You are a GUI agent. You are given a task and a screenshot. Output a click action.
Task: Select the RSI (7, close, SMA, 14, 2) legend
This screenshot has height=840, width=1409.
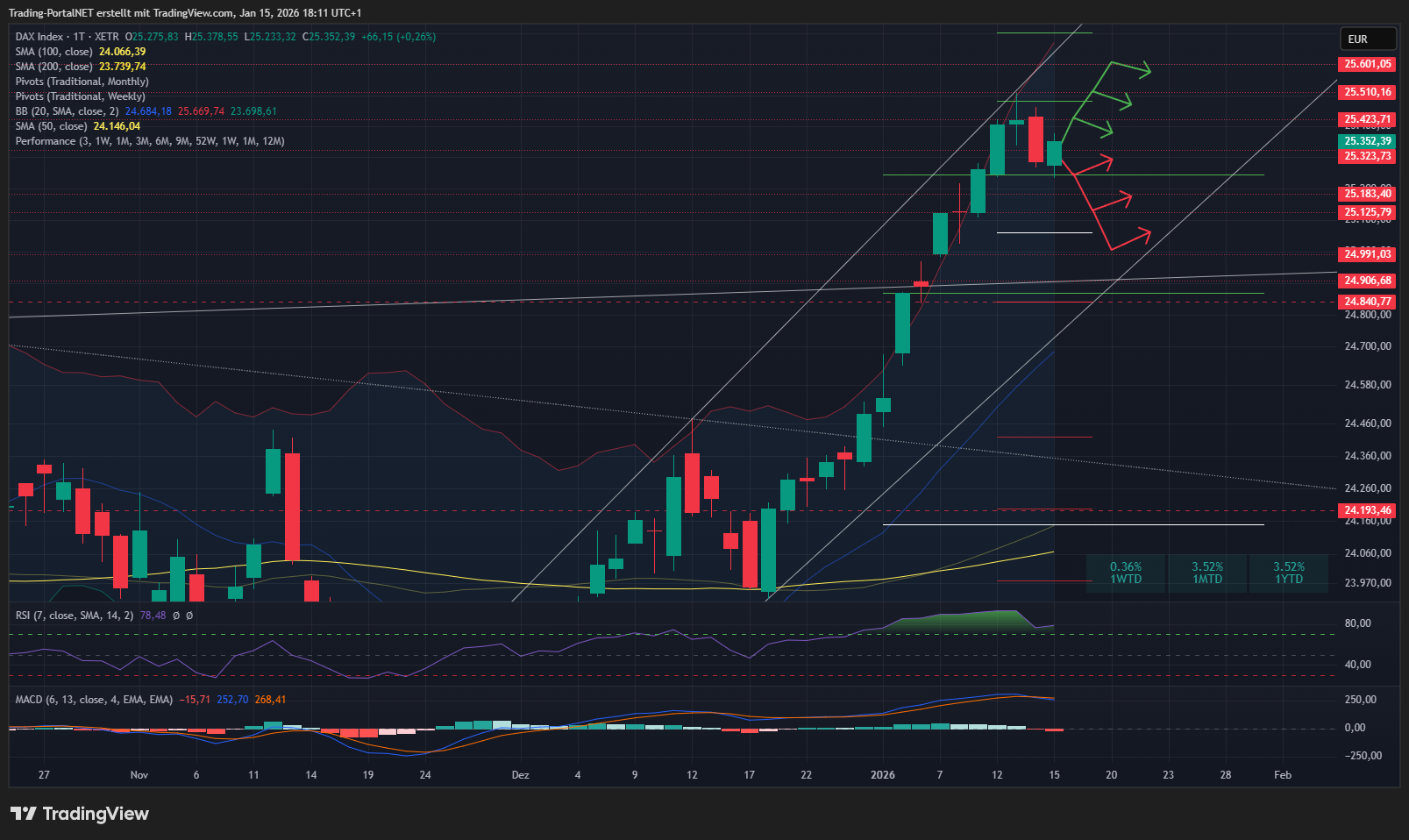tap(75, 616)
